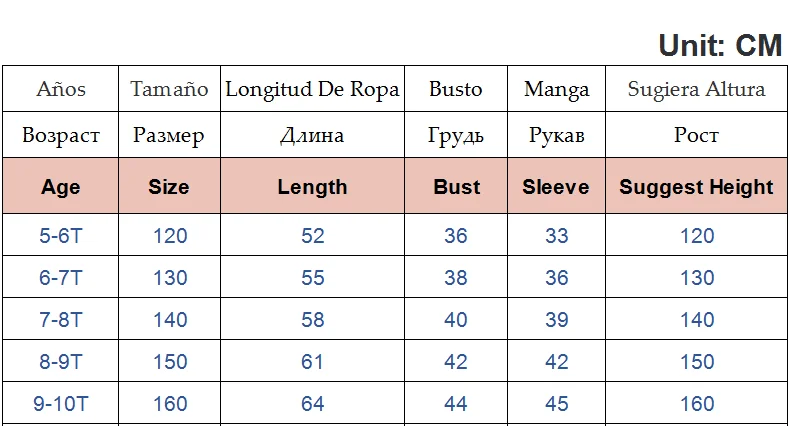Image resolution: width=790 pixels, height=426 pixels.
Task: Click the "Suggest Height" column header
Action: coord(696,187)
